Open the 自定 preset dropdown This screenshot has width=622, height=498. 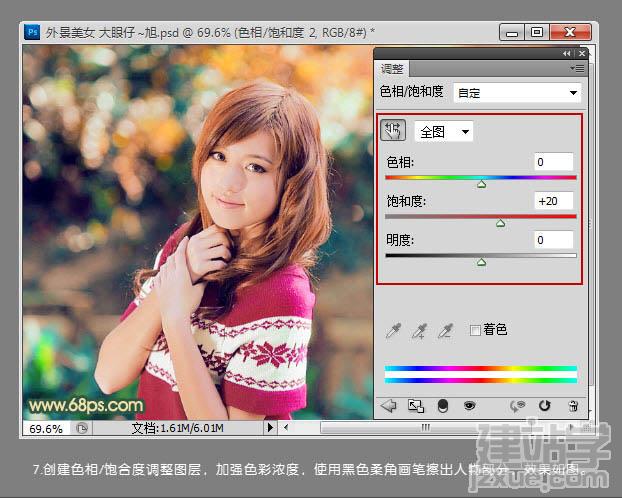click(517, 93)
